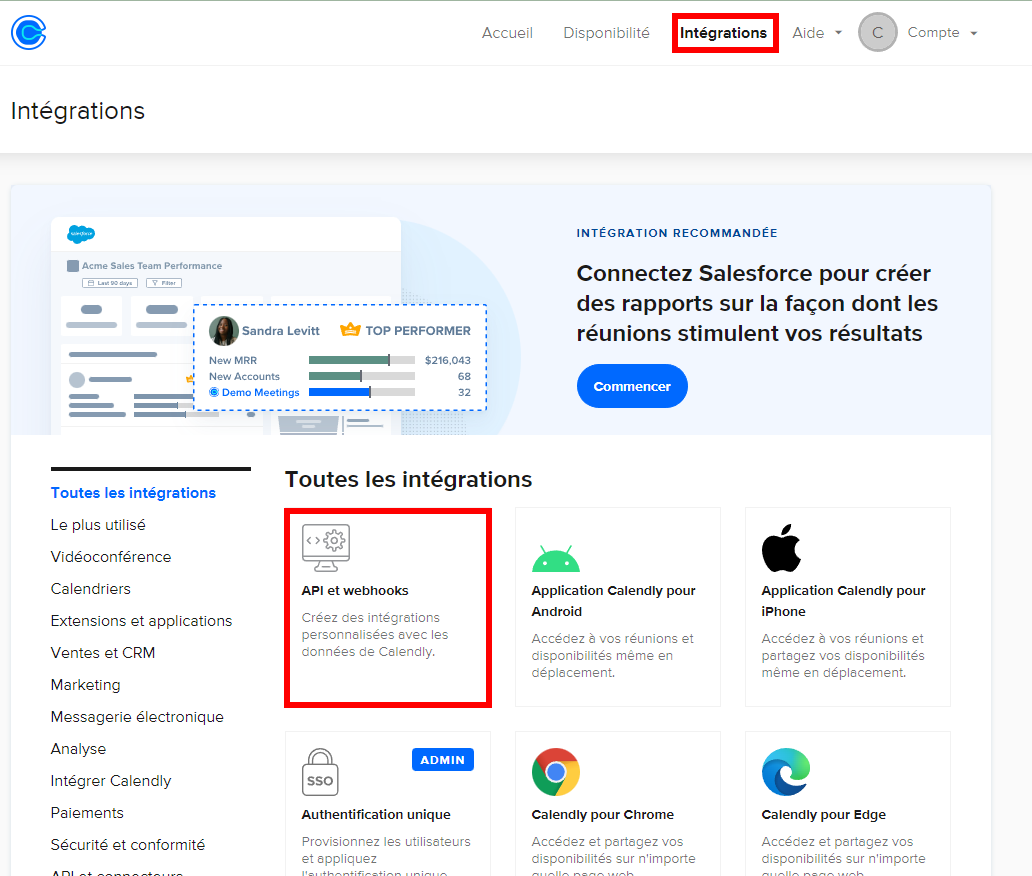Screen dimensions: 1032x876
Task: Filter by Vidéoconférence category
Action: [x=111, y=557]
